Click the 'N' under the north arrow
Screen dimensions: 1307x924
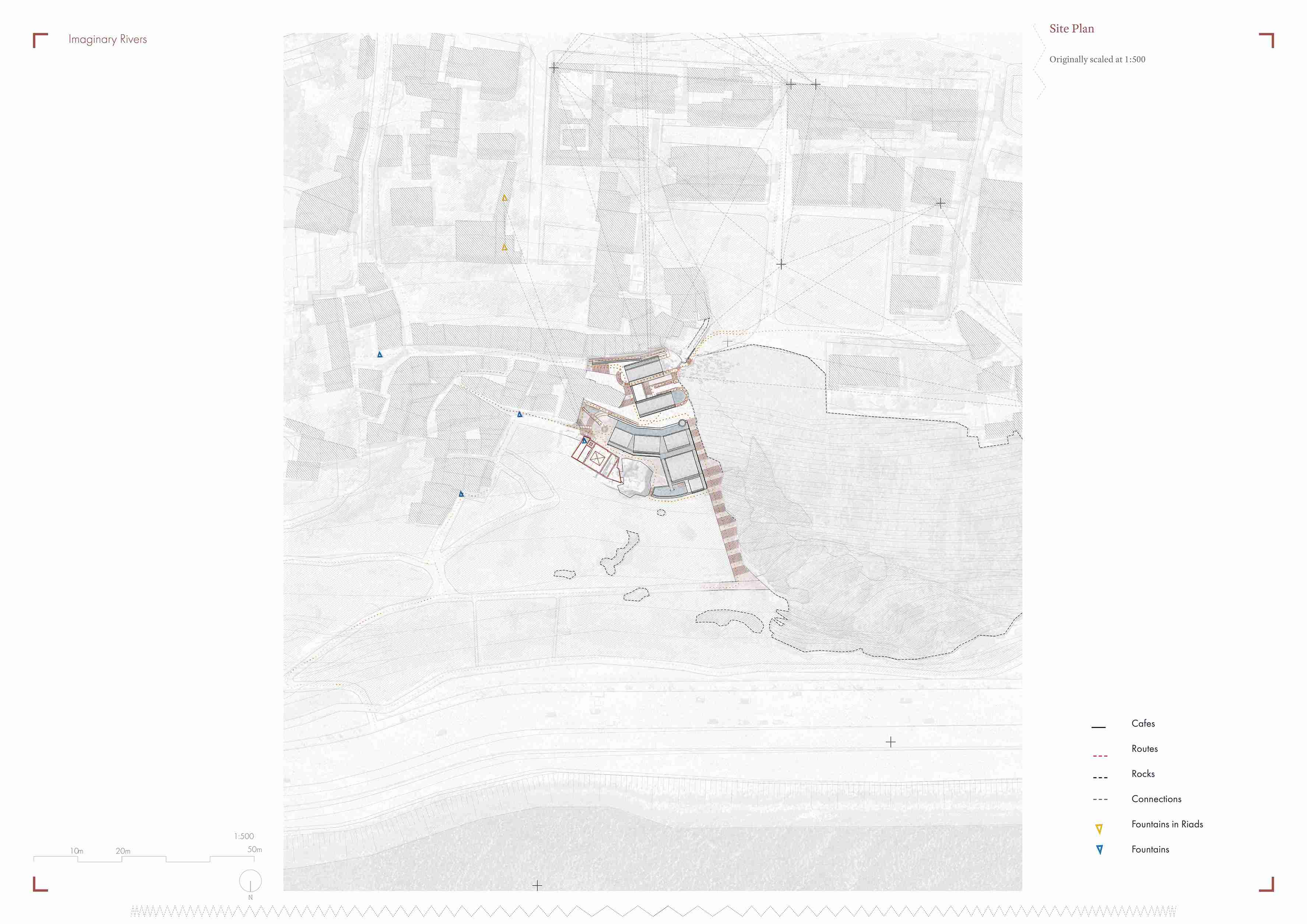click(x=250, y=897)
